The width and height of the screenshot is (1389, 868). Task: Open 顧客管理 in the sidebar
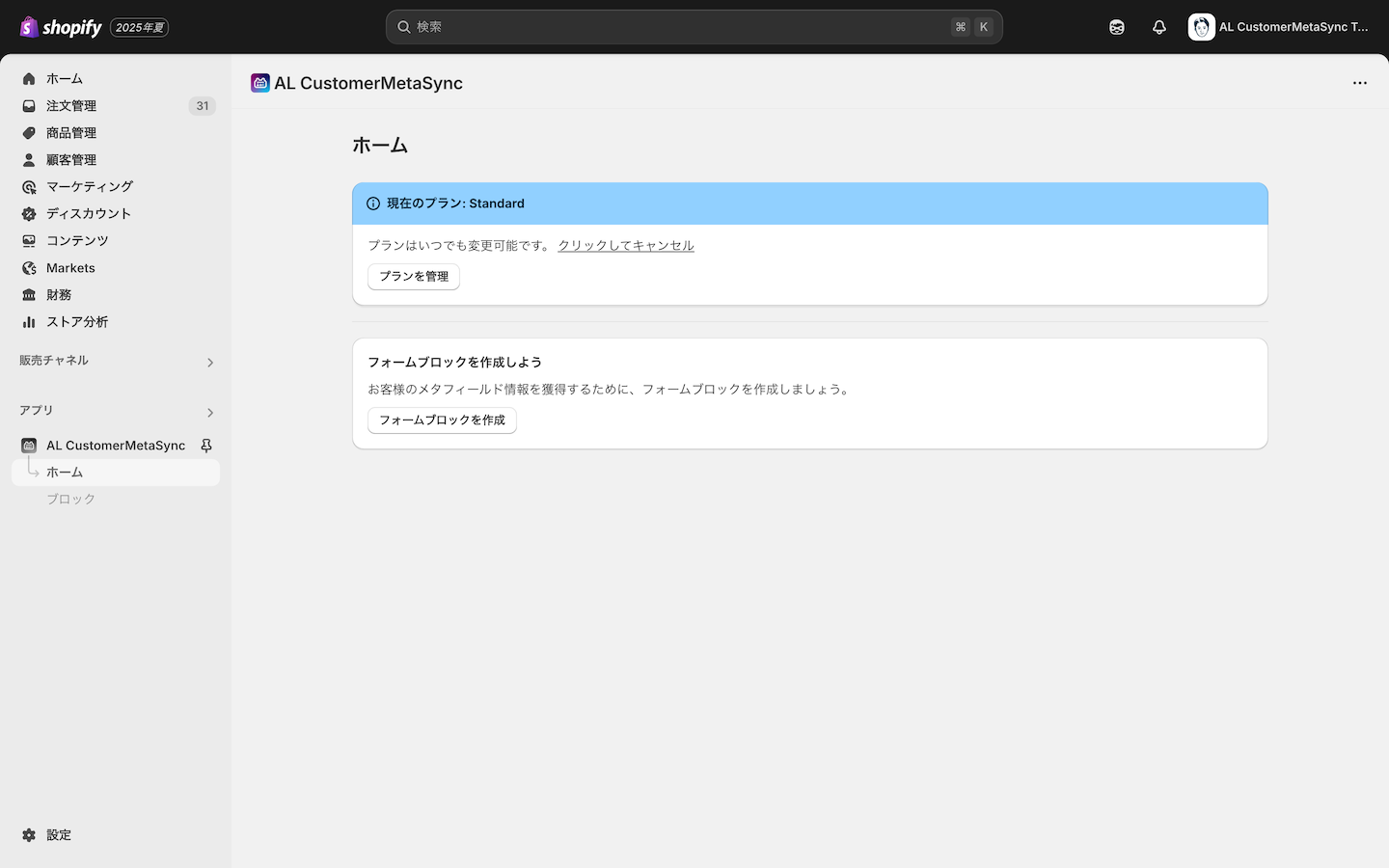pos(116,160)
